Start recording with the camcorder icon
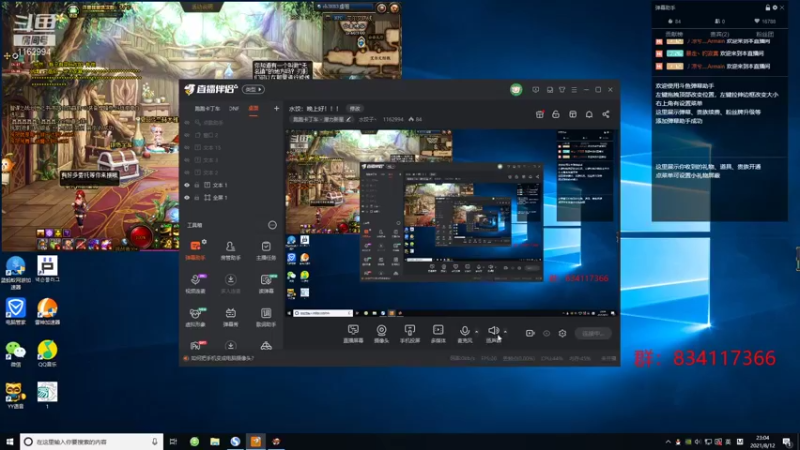800x450 pixels. pos(530,333)
